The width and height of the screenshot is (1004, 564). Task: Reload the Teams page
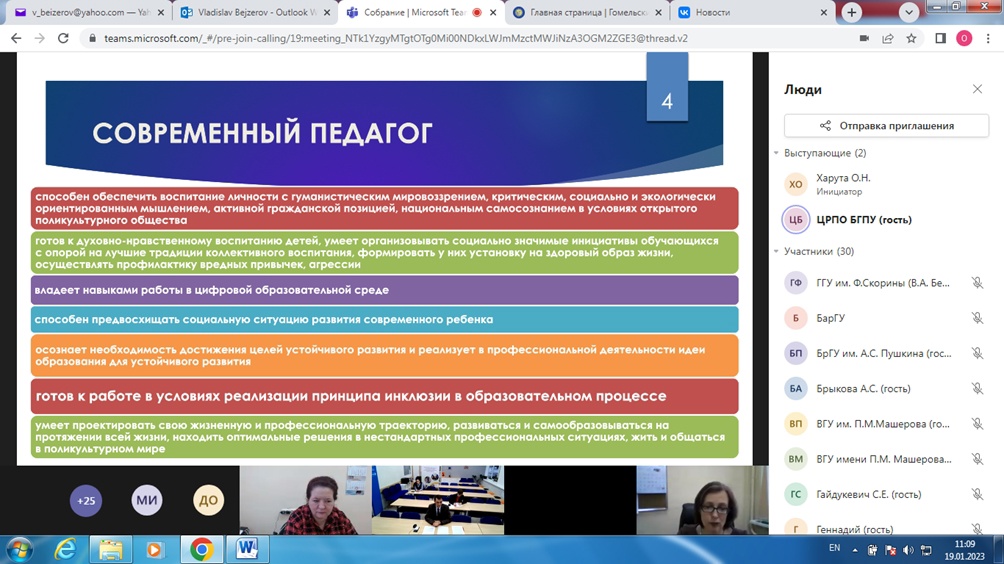(x=63, y=39)
